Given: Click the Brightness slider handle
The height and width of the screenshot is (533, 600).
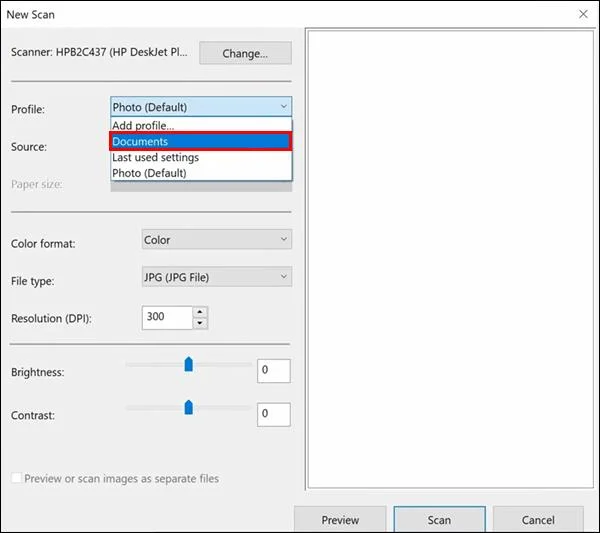Looking at the screenshot, I should click(188, 364).
